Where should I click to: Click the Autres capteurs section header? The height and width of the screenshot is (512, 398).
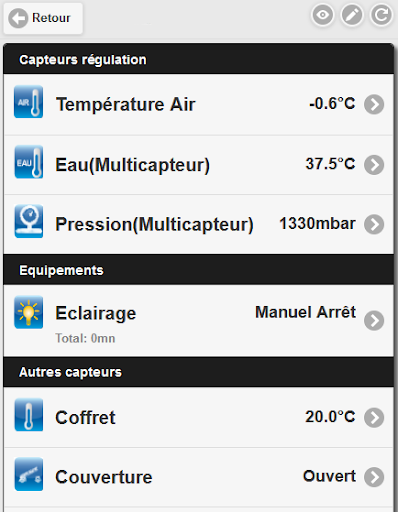199,372
